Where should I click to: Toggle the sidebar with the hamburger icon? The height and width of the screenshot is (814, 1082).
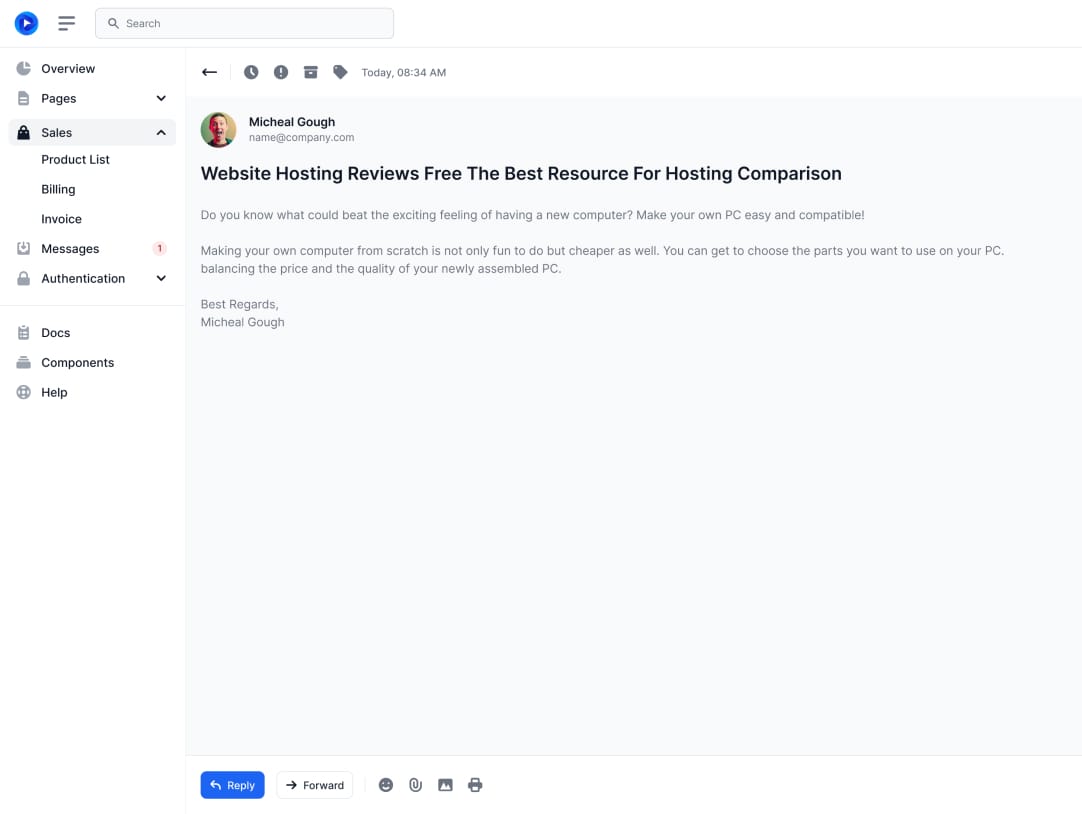click(67, 23)
